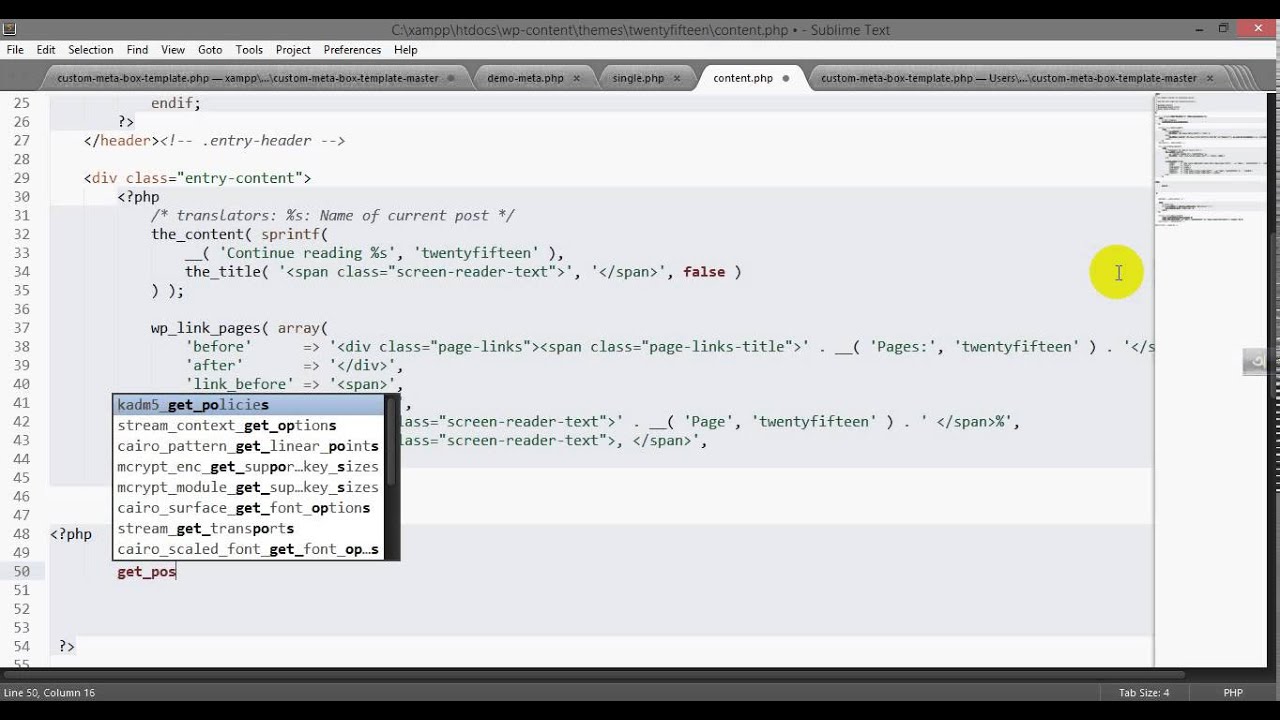The image size is (1280, 720).
Task: Choose mcrypt_module_get_sup…key_sizes suggestion
Action: point(248,487)
